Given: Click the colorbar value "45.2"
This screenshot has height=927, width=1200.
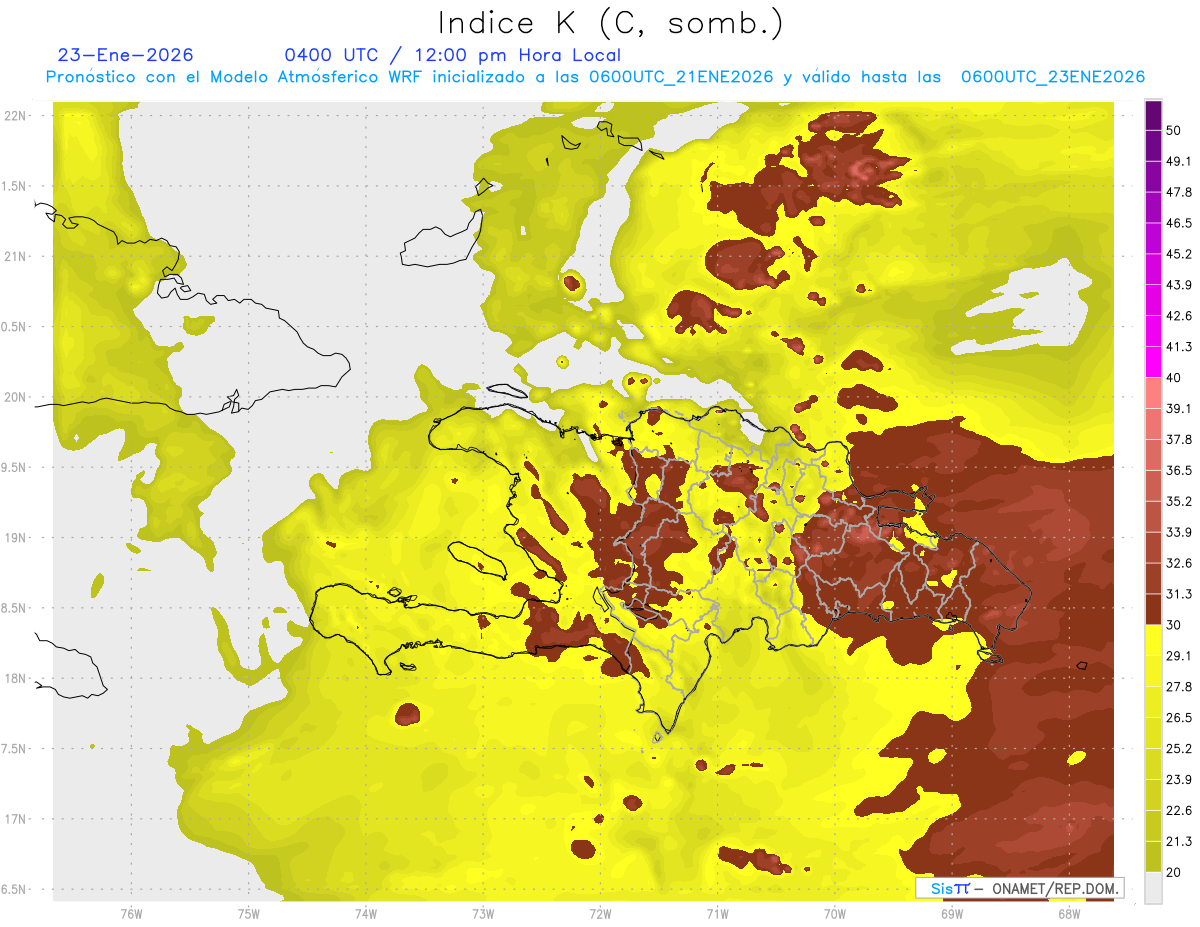Looking at the screenshot, I should tap(1179, 254).
